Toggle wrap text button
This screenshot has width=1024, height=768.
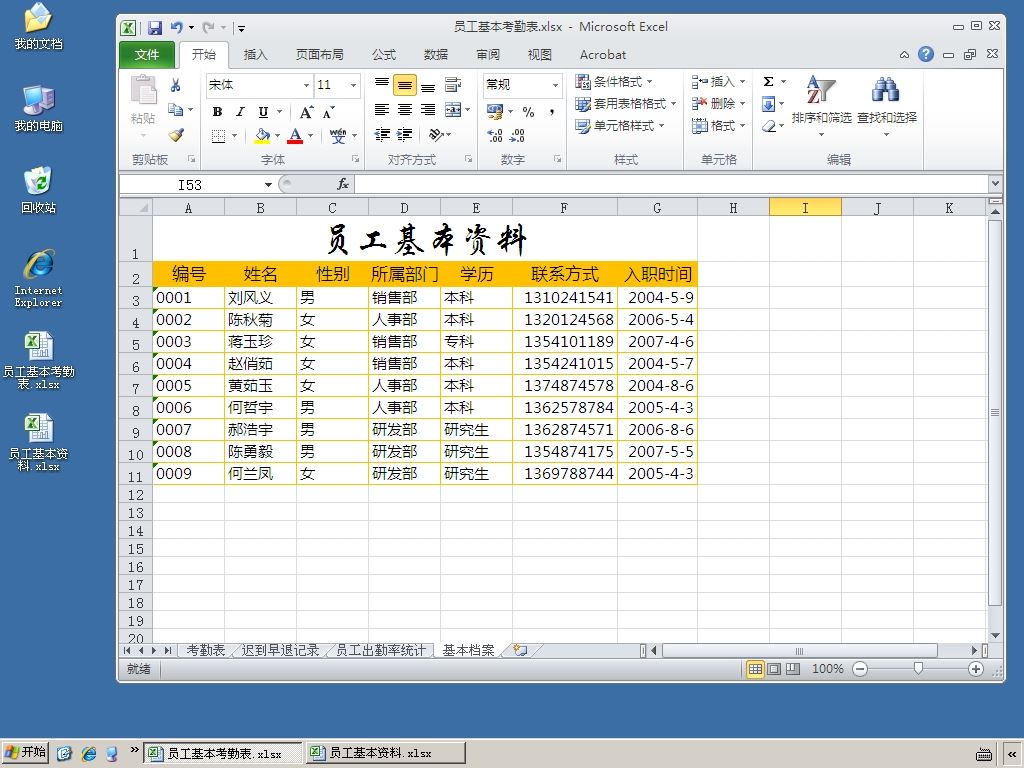(453, 85)
